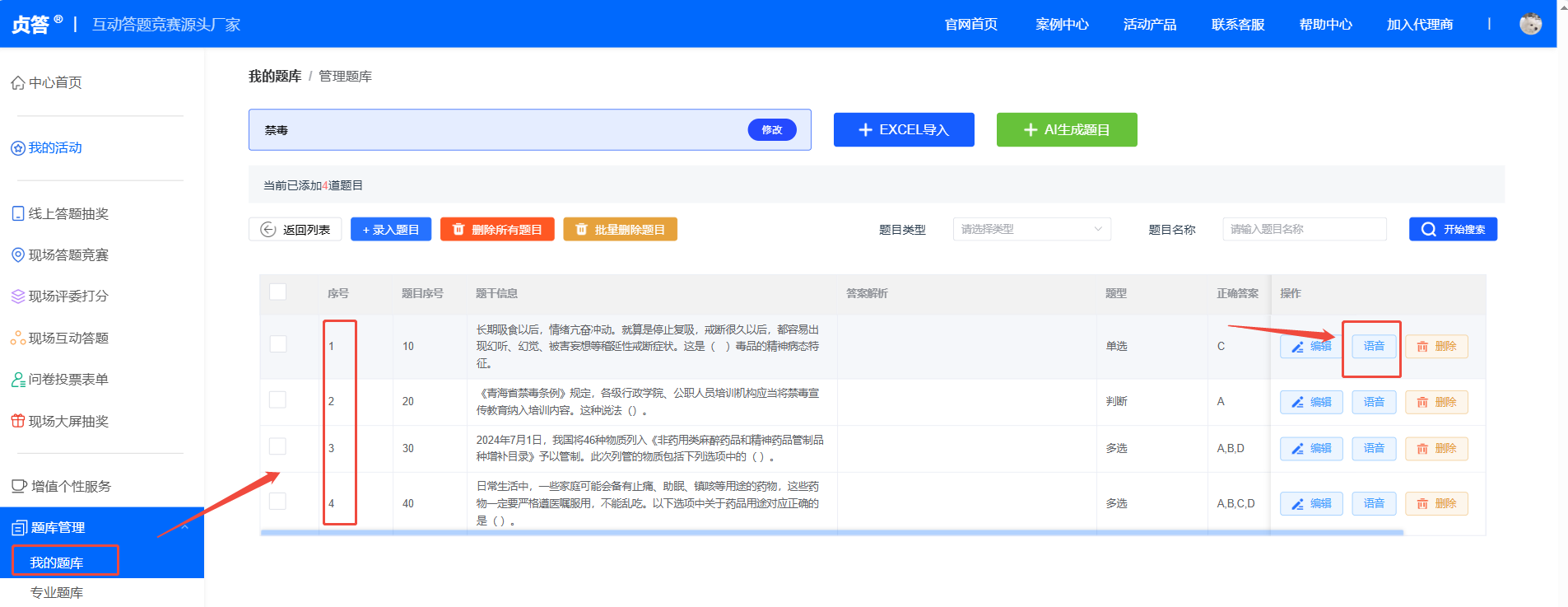Image resolution: width=1568 pixels, height=607 pixels.
Task: Open 案例中心 in top navigation
Action: click(1062, 25)
